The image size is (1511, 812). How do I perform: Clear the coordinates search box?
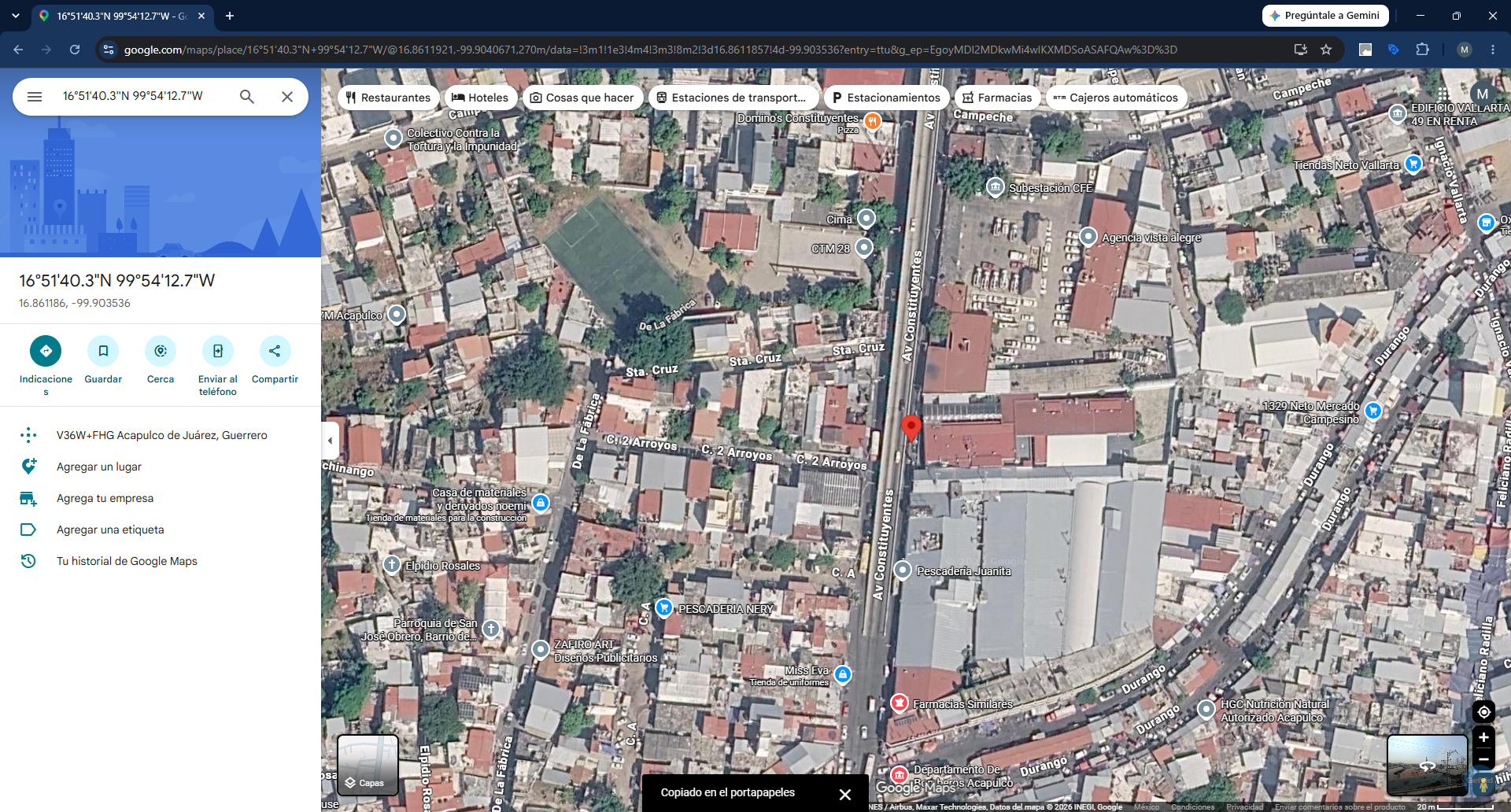point(287,97)
